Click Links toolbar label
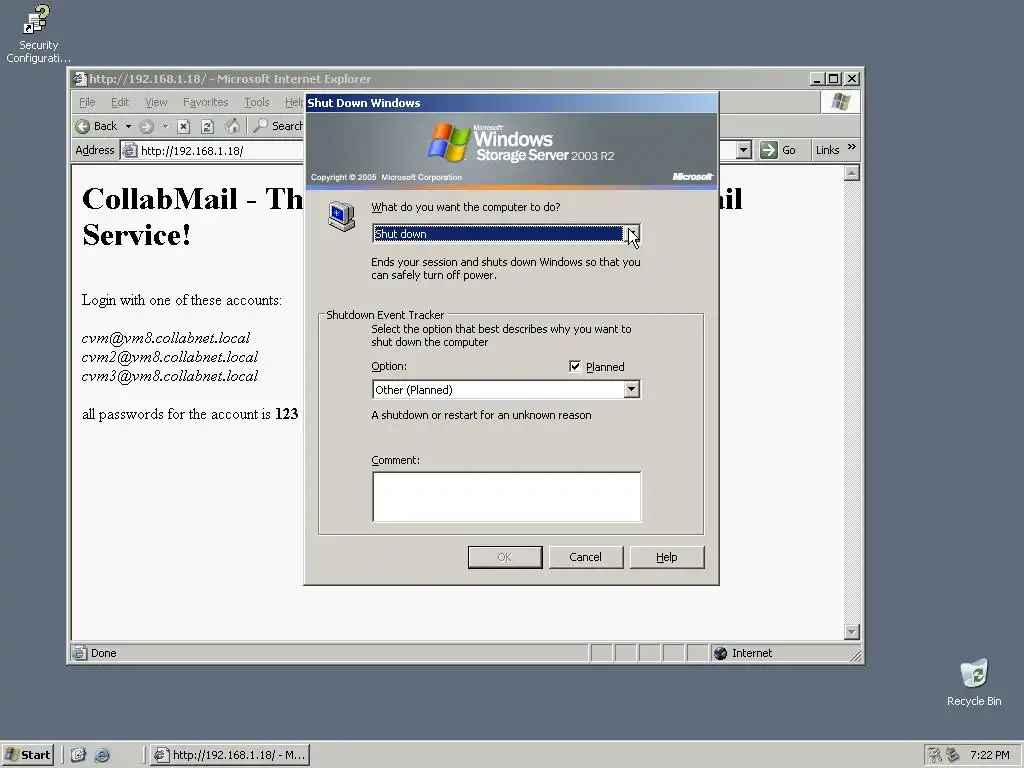Viewport: 1024px width, 768px height. click(x=827, y=150)
